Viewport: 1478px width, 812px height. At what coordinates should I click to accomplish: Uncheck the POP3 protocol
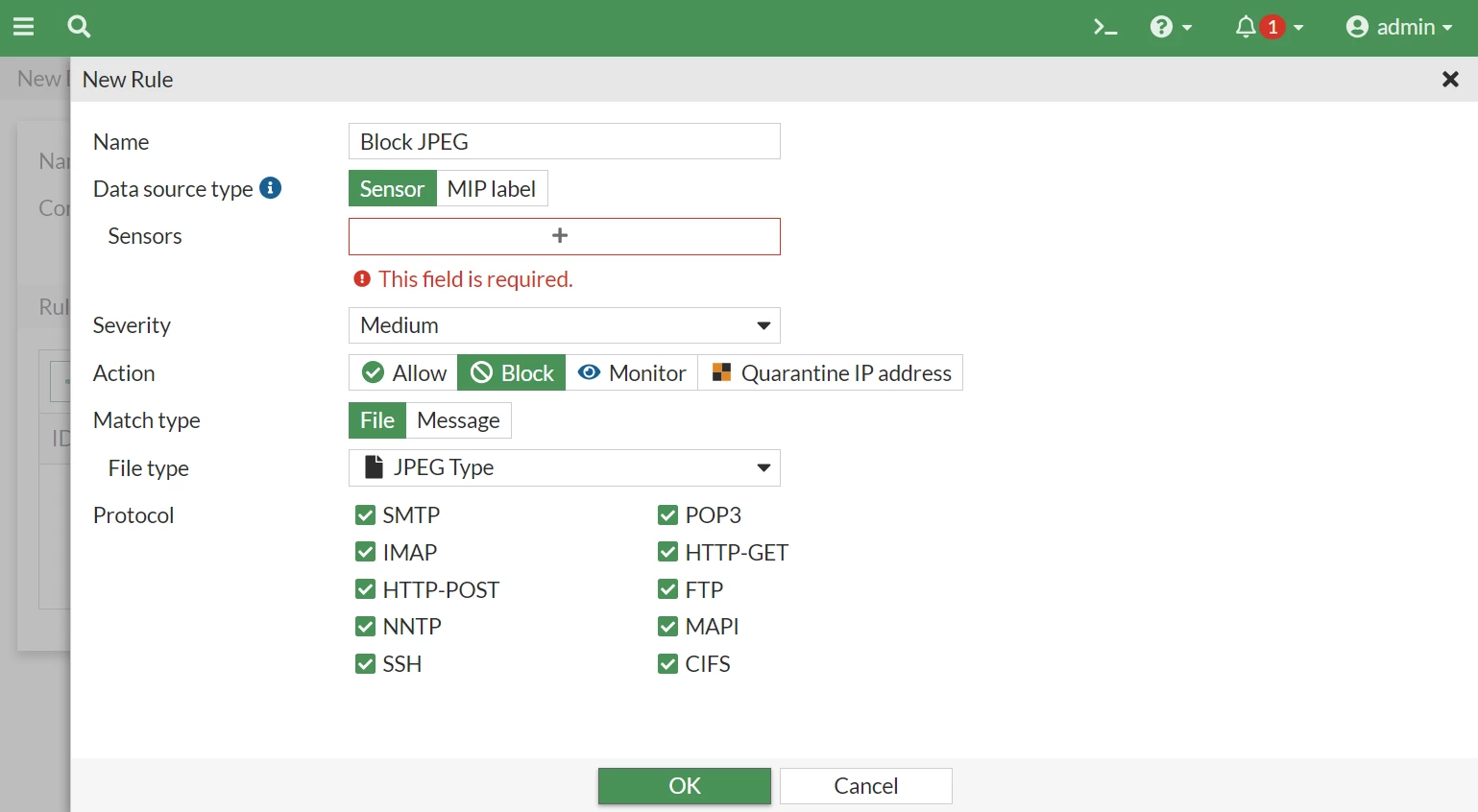point(667,515)
